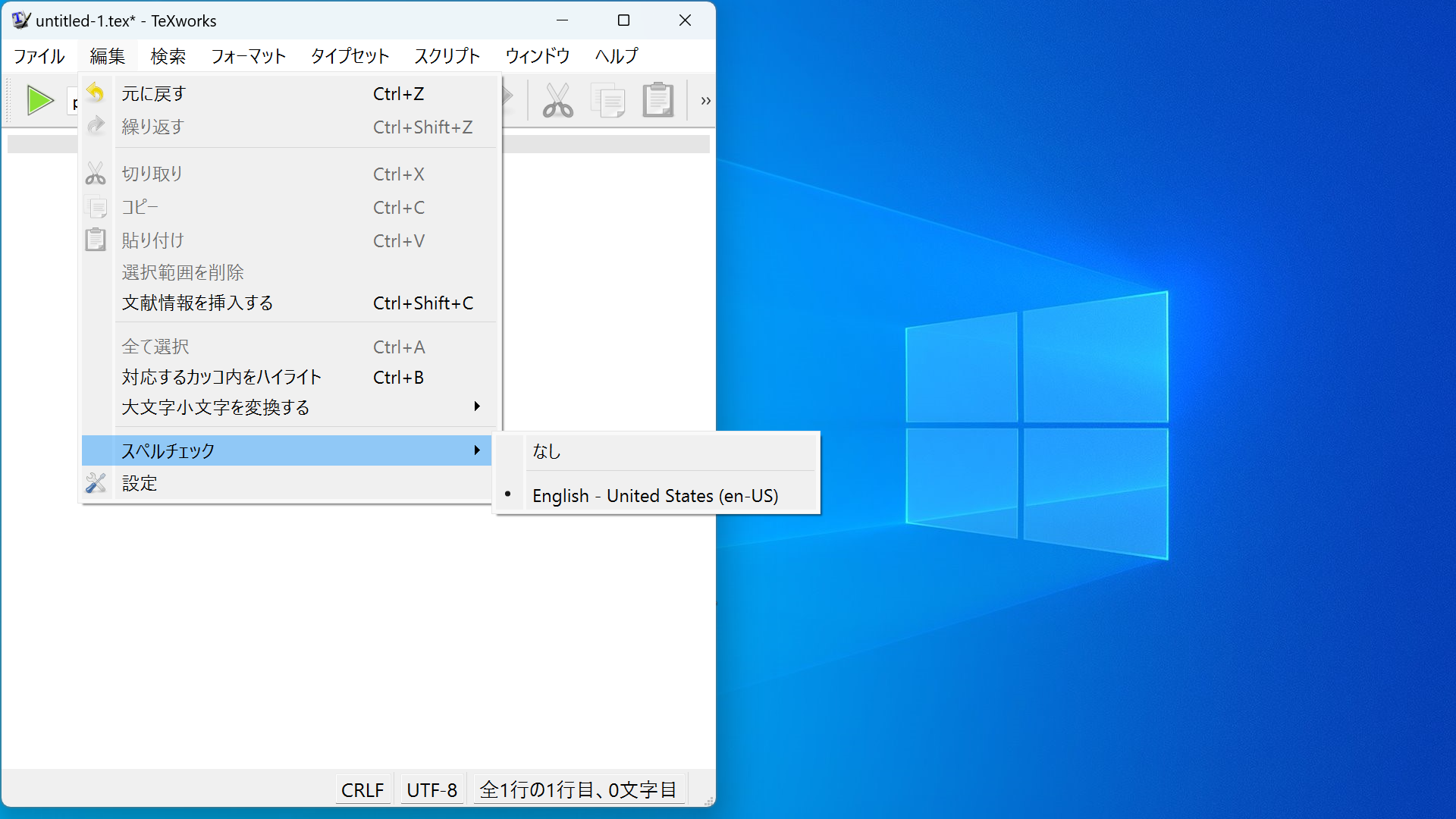Open the フォーマット menu
This screenshot has width=1456, height=819.
248,56
